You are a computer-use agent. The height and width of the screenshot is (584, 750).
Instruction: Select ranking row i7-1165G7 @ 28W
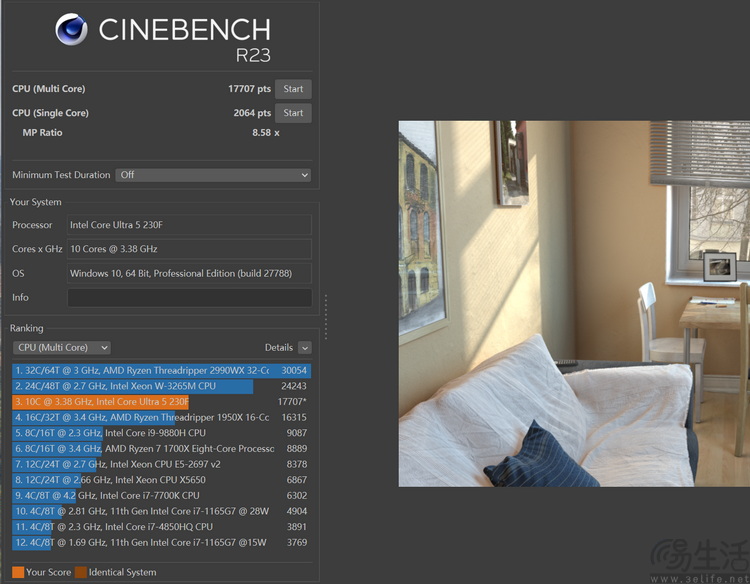click(162, 511)
